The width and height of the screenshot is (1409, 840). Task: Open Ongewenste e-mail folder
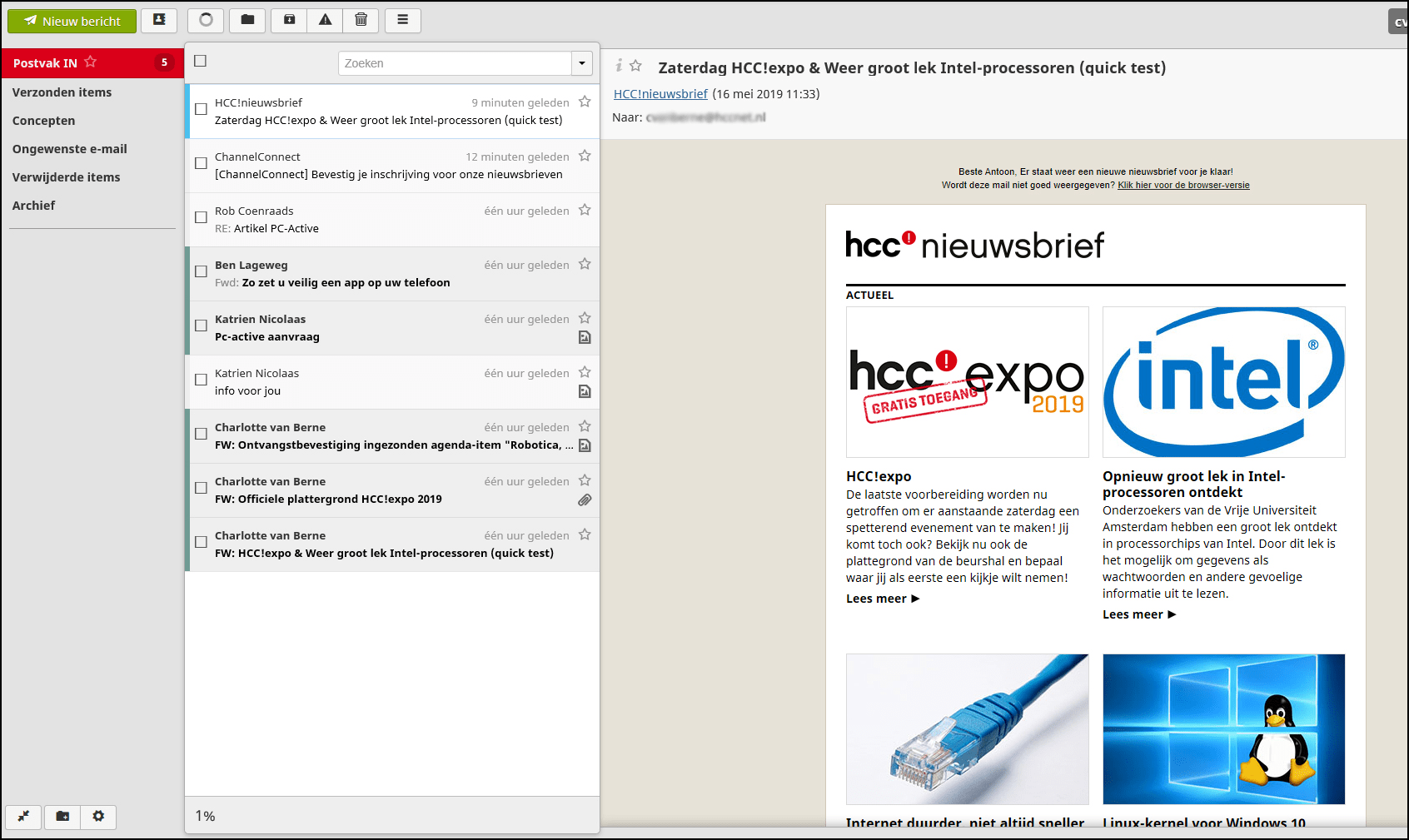(x=92, y=149)
